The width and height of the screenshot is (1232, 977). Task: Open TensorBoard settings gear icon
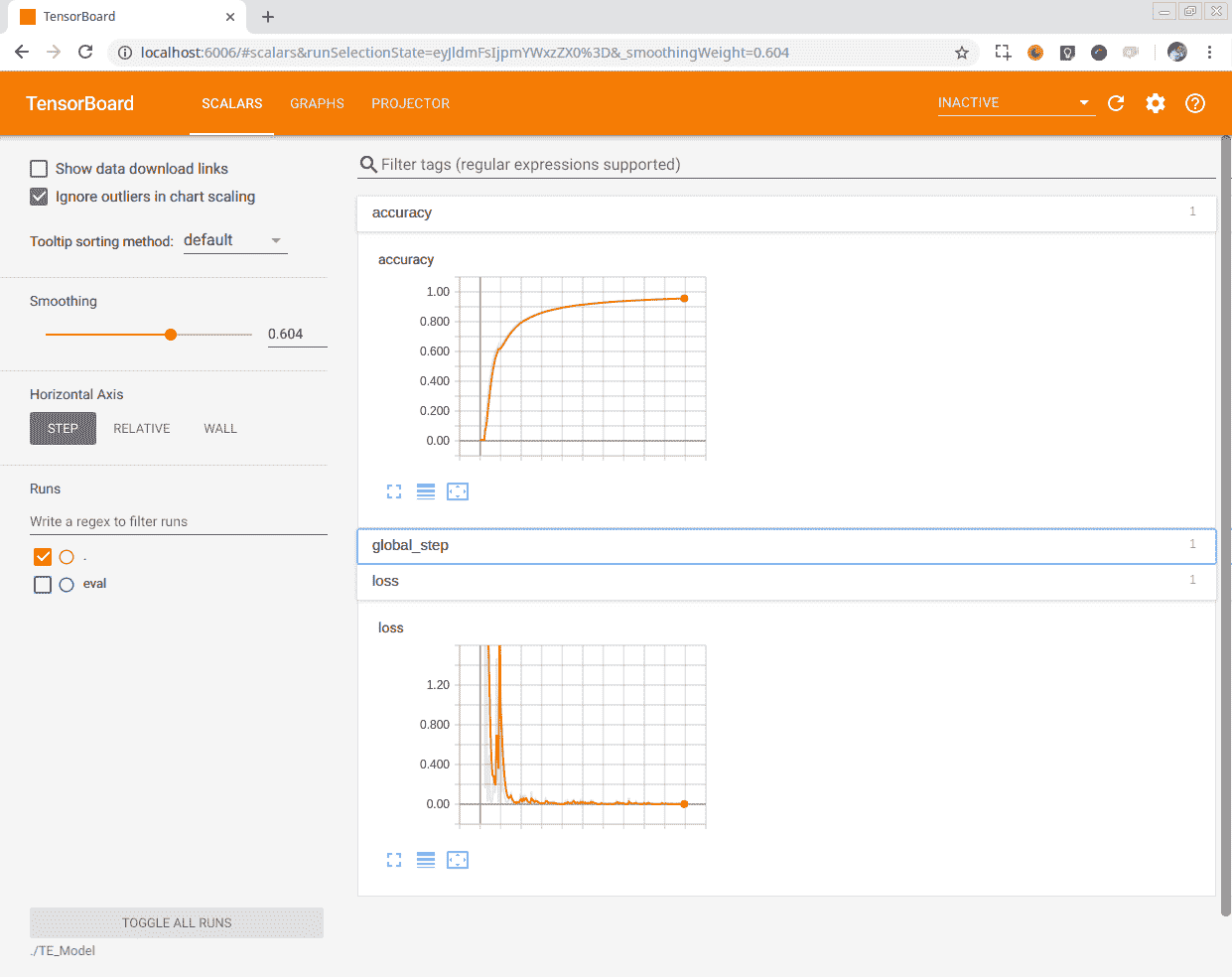click(x=1156, y=103)
